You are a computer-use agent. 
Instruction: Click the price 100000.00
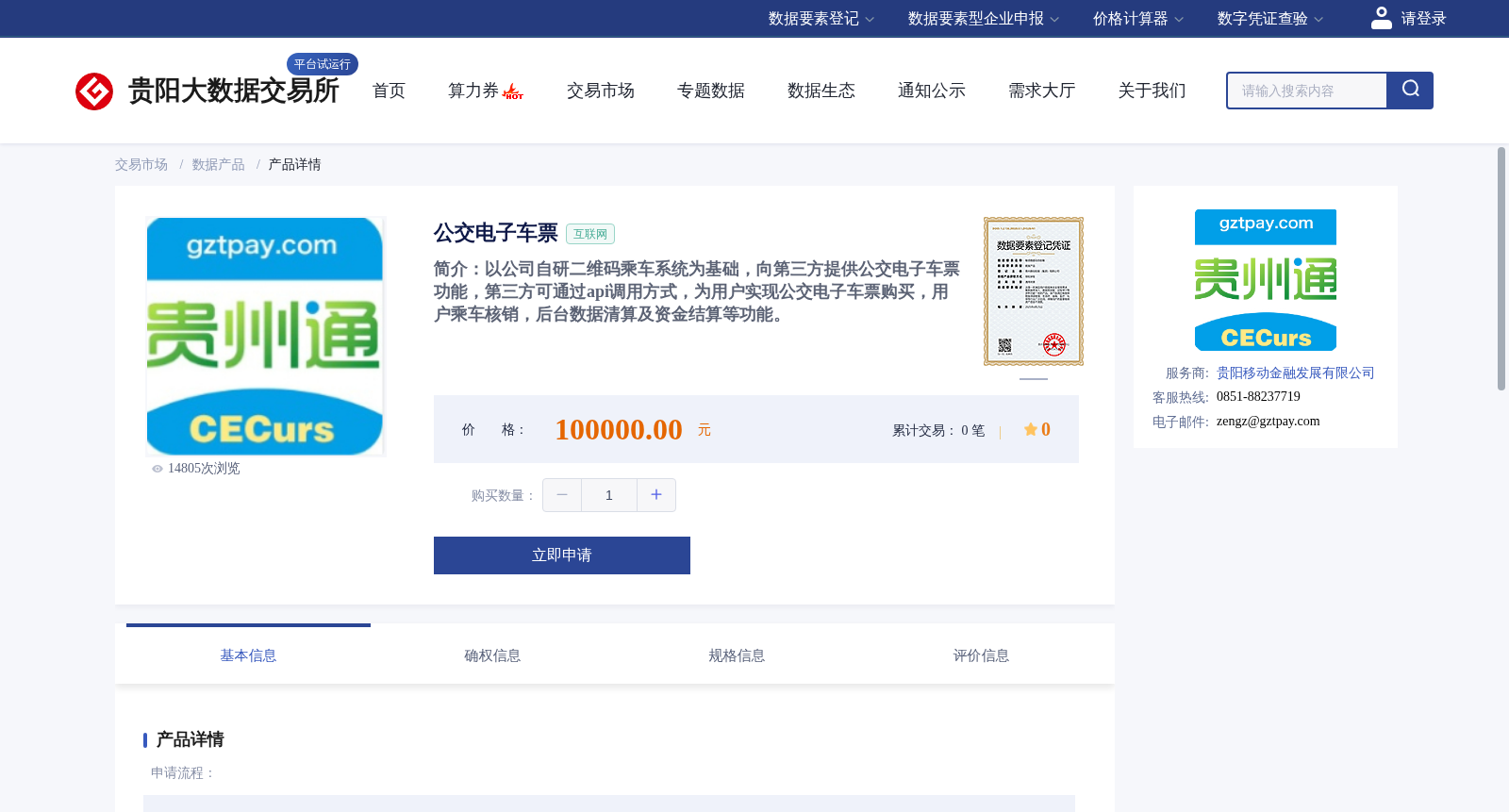point(619,429)
